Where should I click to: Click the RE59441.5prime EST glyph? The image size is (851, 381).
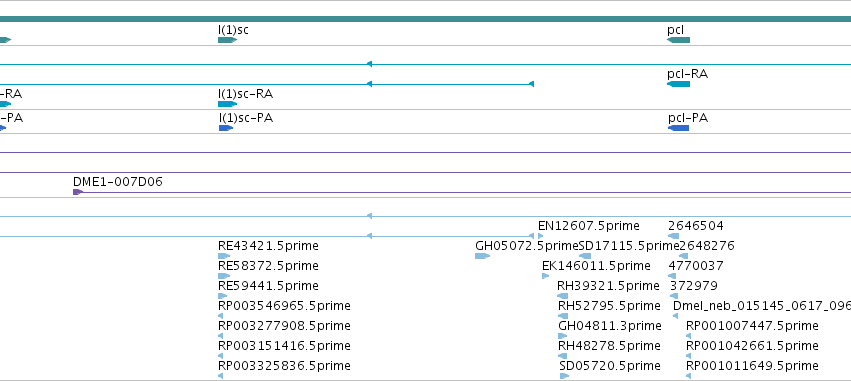point(223,296)
